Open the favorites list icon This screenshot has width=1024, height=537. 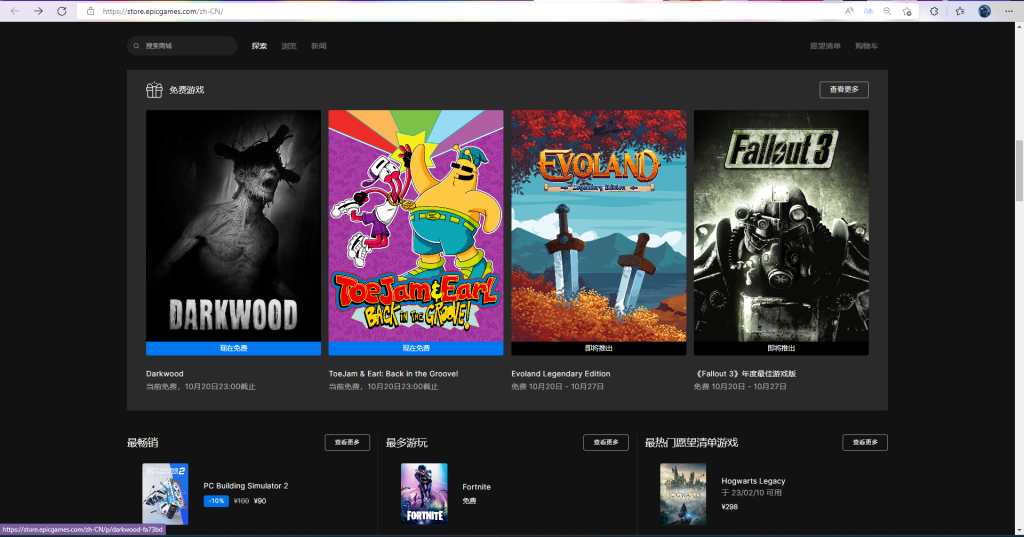(x=959, y=11)
